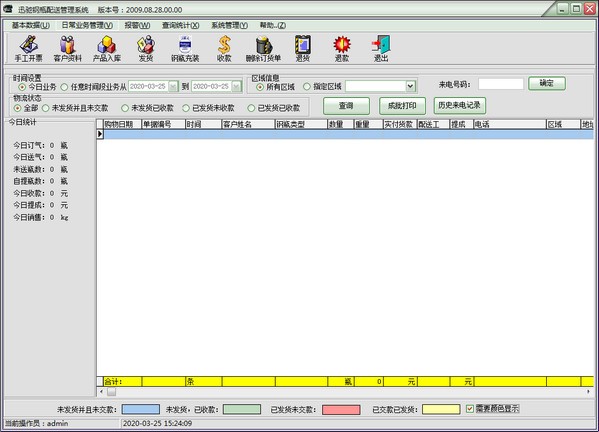
Task: Open the start date dropdown arrow
Action: tap(173, 87)
